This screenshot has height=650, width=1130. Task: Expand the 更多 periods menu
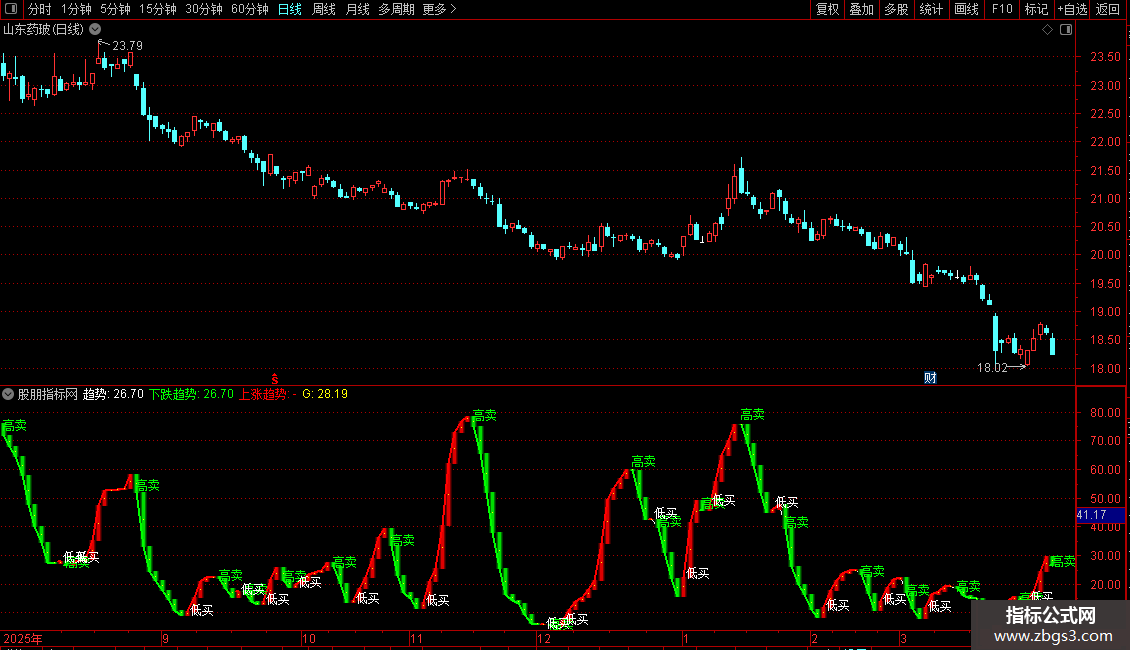pyautogui.click(x=440, y=9)
